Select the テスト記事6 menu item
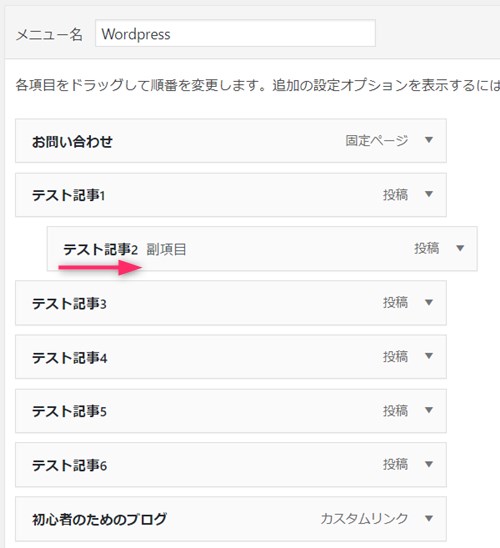Viewport: 500px width, 548px height. 231,464
